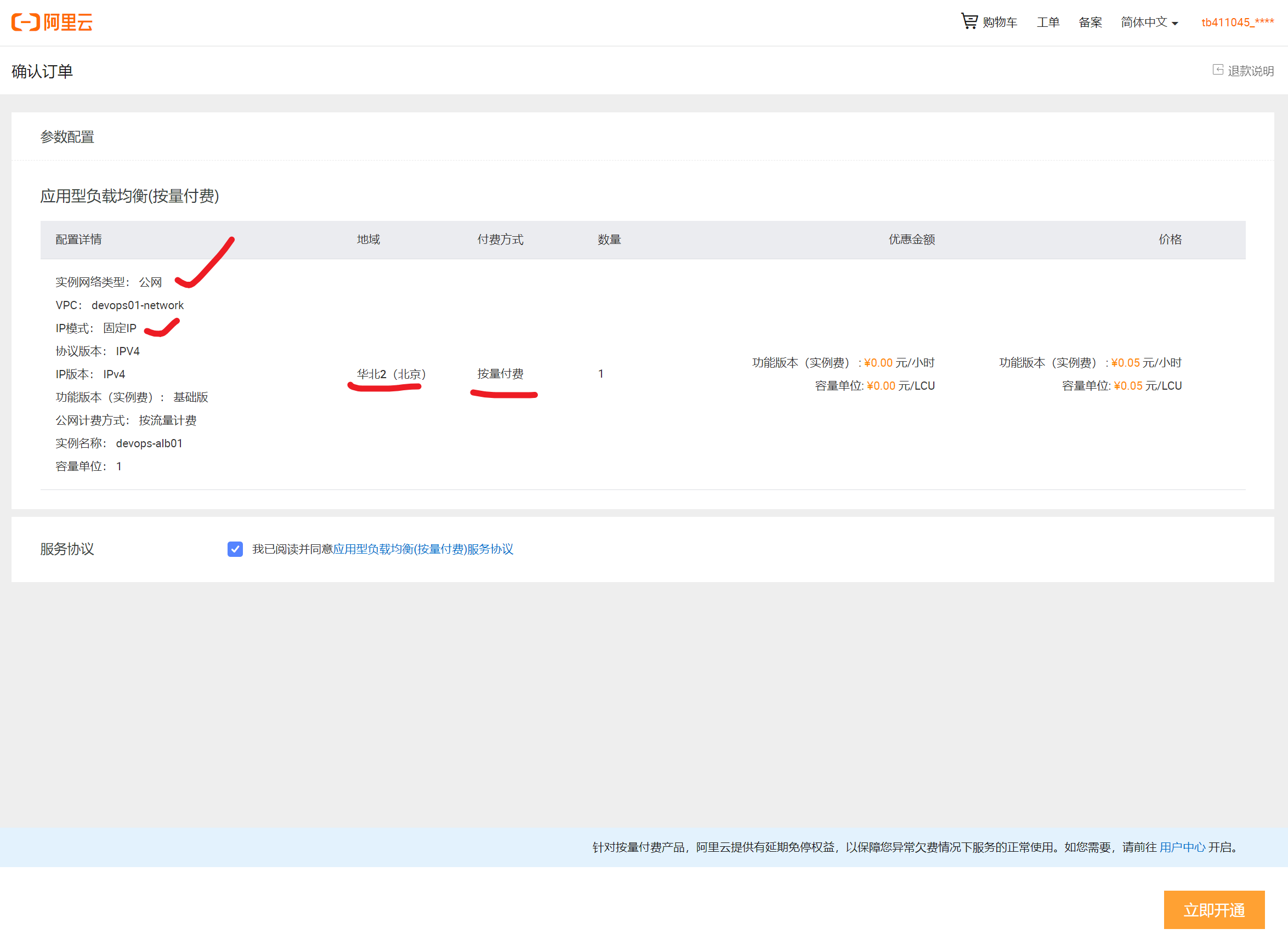Click the refund policy icon
This screenshot has height=940, width=1288.
pos(1217,70)
